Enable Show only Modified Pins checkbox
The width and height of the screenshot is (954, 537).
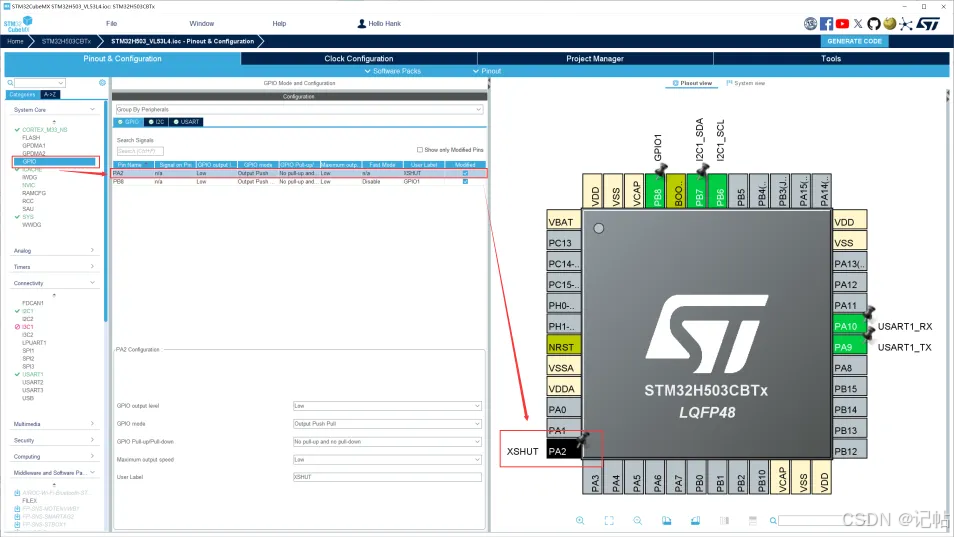point(420,150)
